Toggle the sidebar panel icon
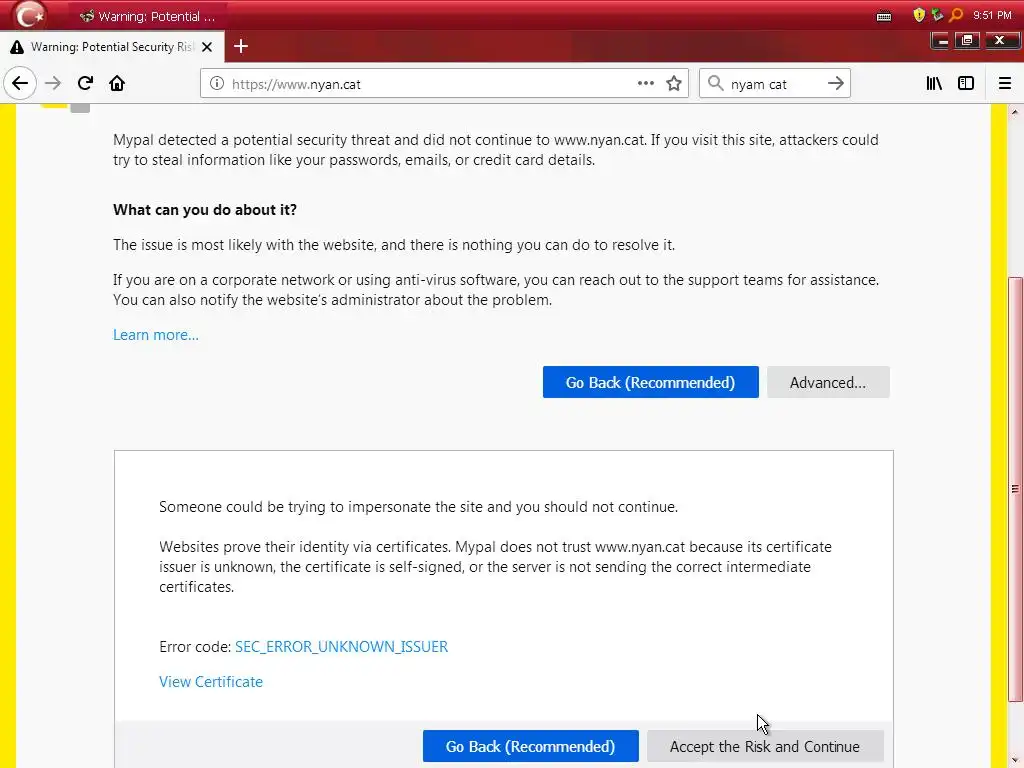Viewport: 1024px width, 768px height. coord(966,84)
